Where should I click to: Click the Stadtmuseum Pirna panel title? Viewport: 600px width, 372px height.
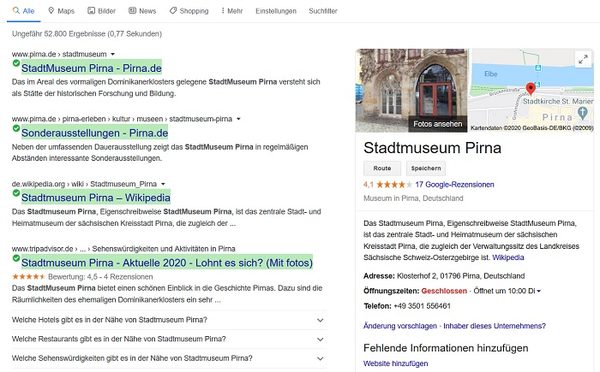point(432,148)
